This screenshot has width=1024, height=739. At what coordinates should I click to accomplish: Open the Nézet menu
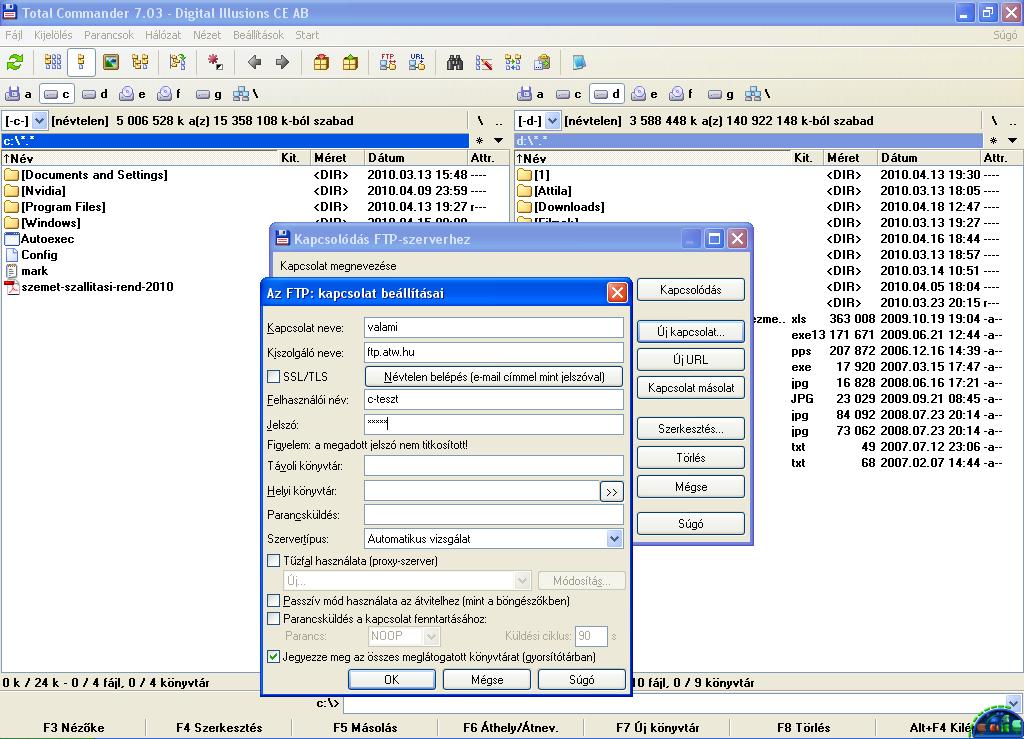[207, 35]
